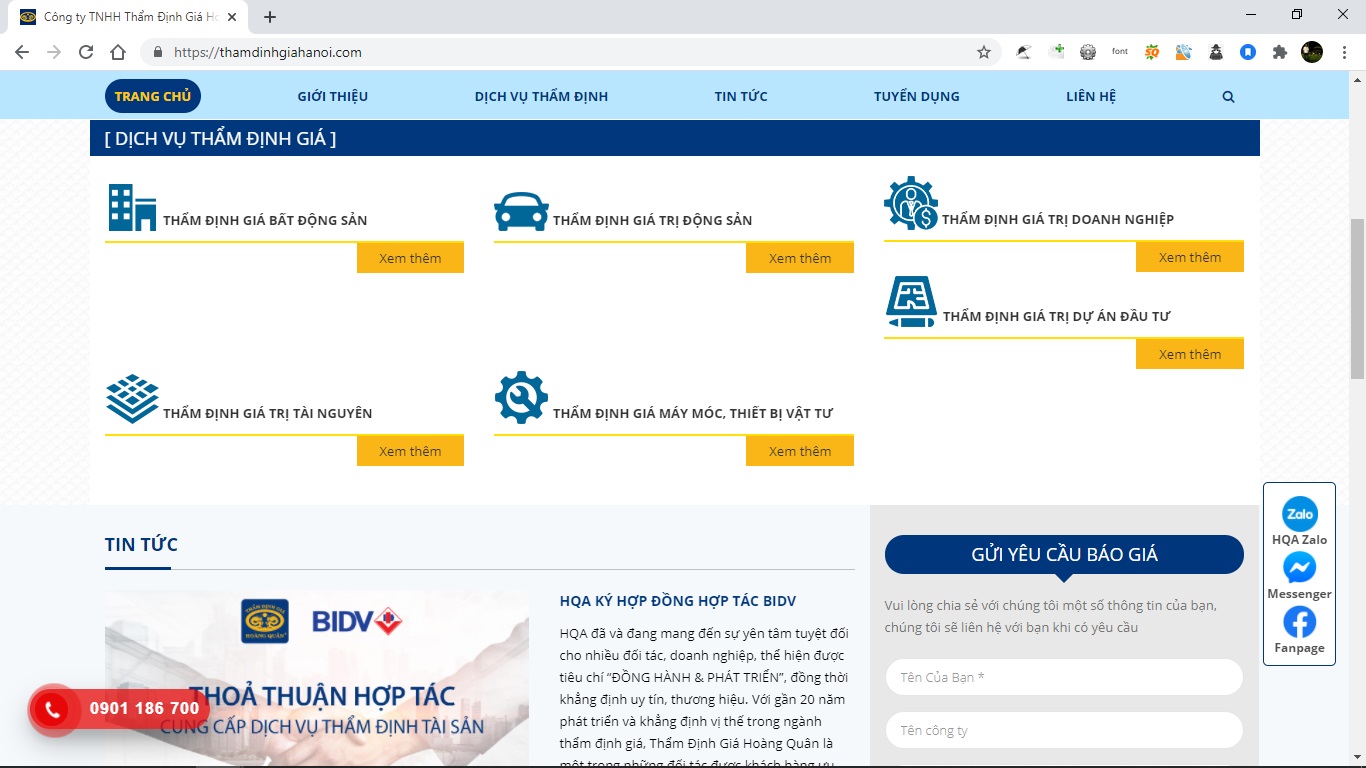This screenshot has width=1366, height=768.
Task: Click the gear-dollar icon for Doanh Nghiệp
Action: click(911, 203)
